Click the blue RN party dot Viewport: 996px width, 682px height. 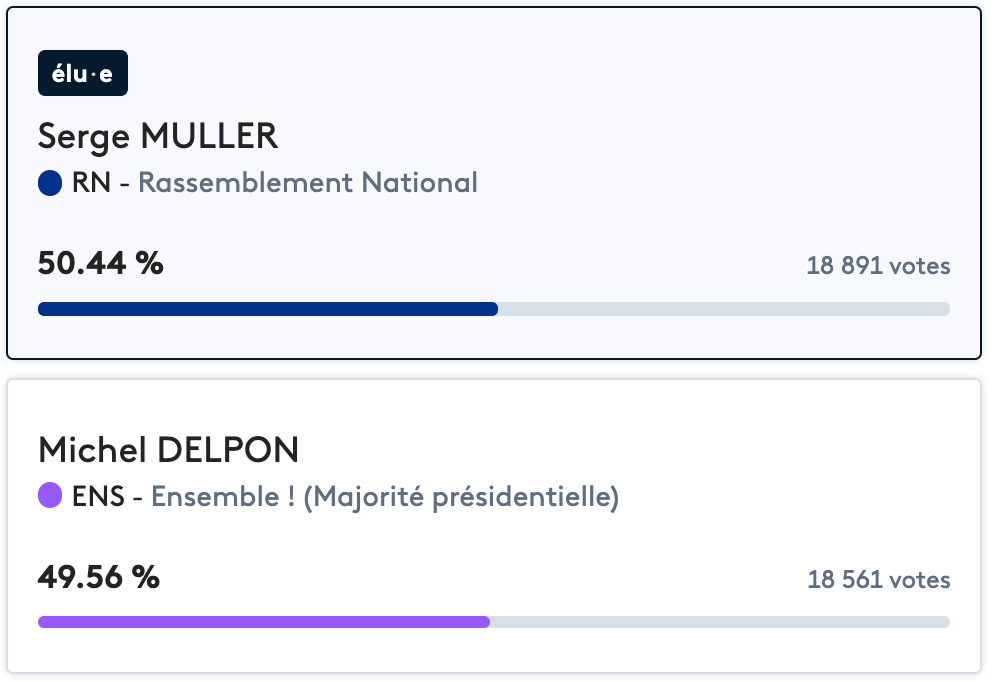point(50,183)
